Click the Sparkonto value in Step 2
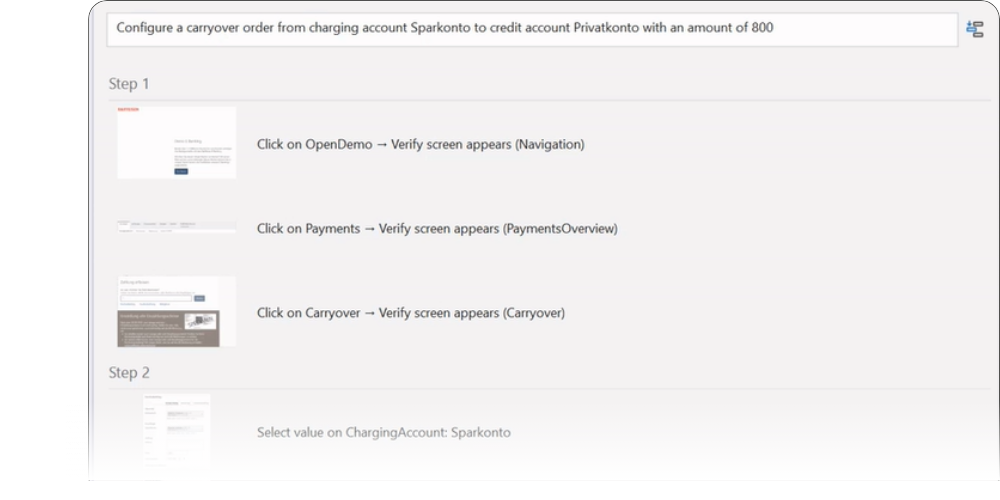 pos(481,433)
